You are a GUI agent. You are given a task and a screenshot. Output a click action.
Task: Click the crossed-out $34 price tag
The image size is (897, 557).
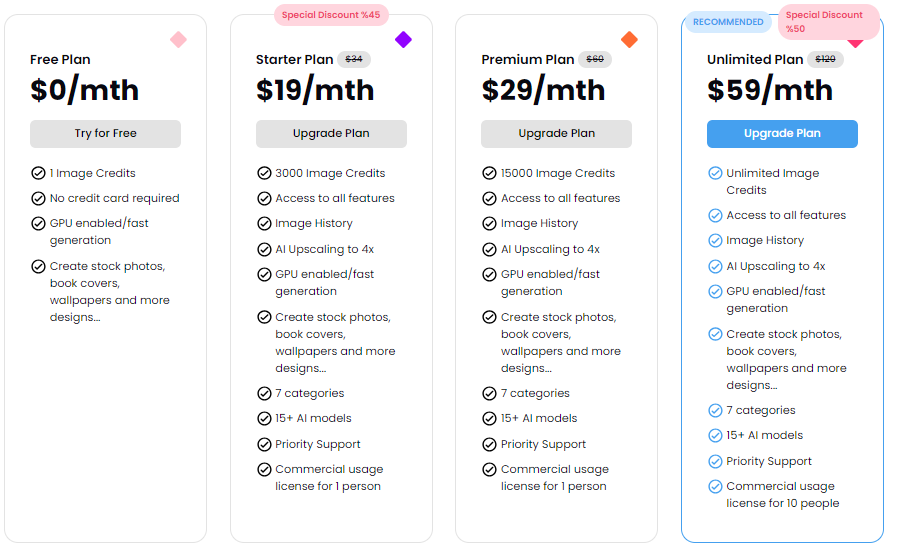pyautogui.click(x=354, y=60)
